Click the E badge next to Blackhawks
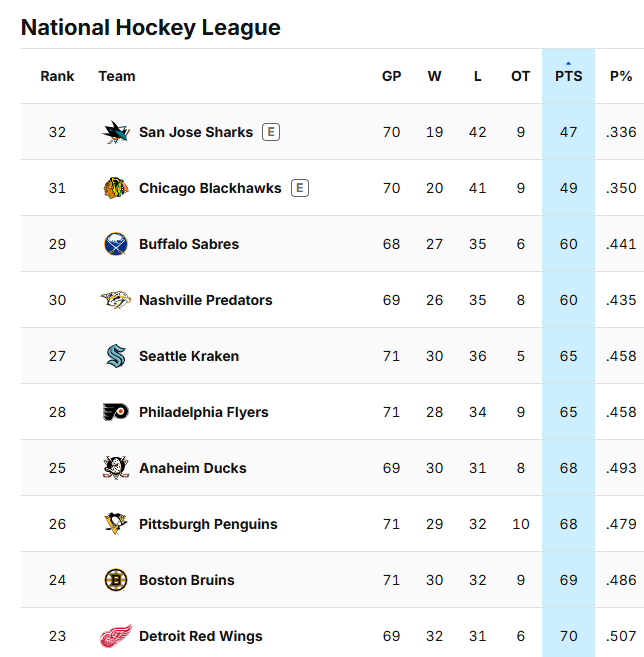Screen dimensions: 644x657 pos(300,188)
